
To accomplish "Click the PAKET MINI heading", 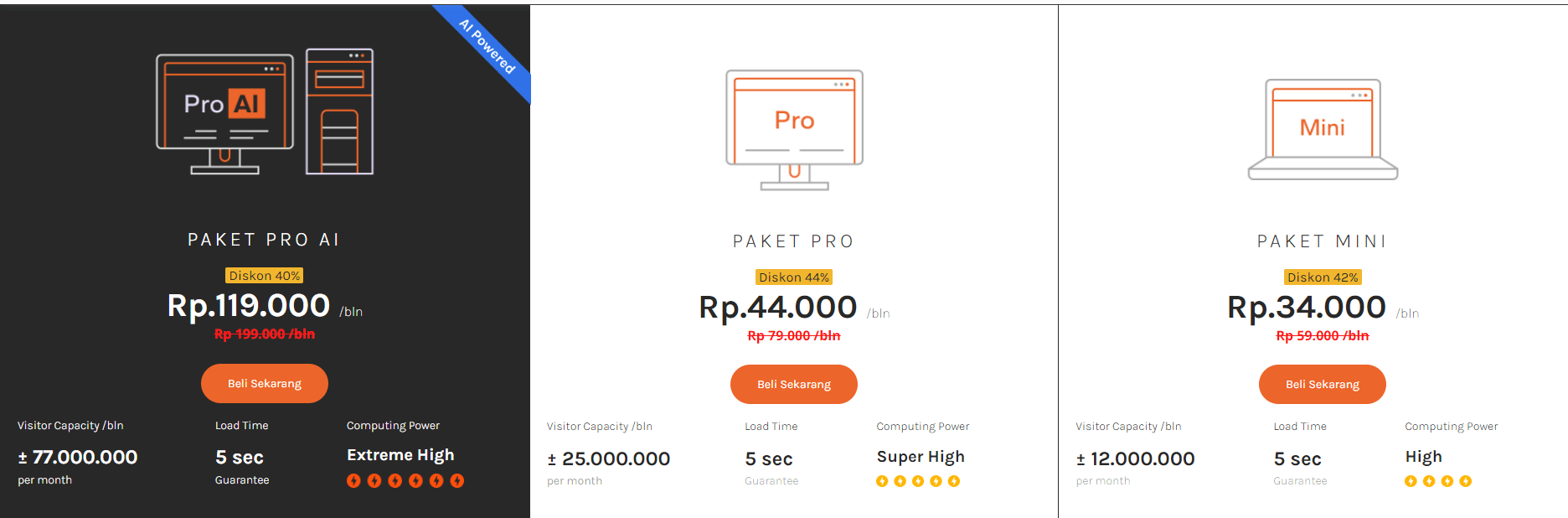I will tap(1322, 241).
